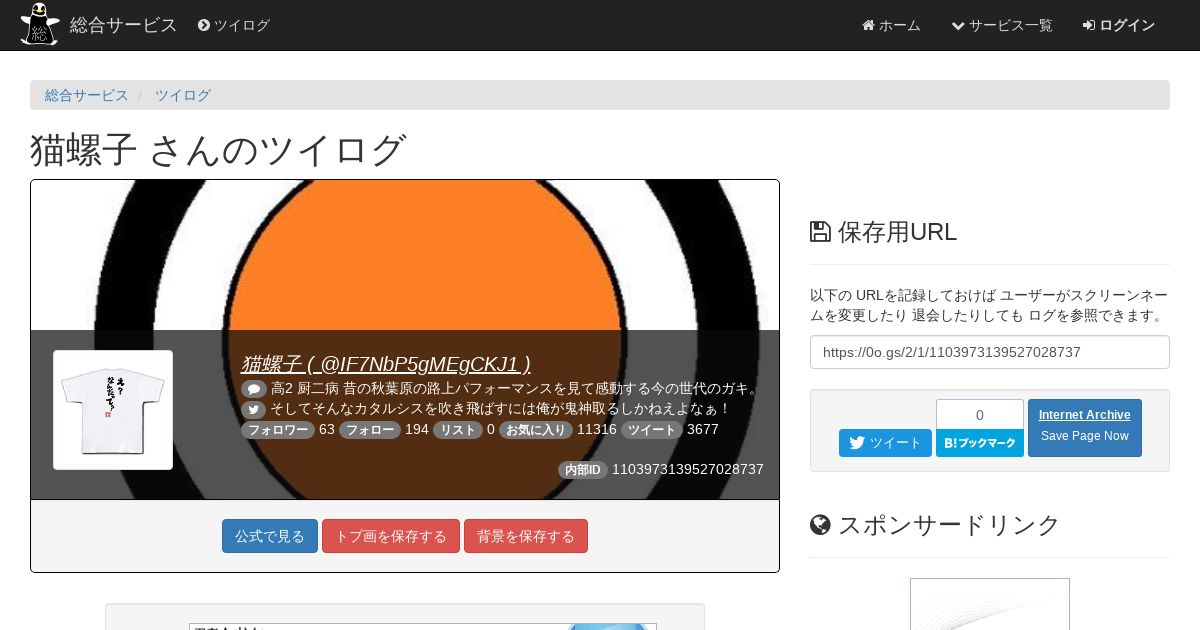Click the orange circle profile banner image
The height and width of the screenshot is (630, 1200).
(x=405, y=255)
